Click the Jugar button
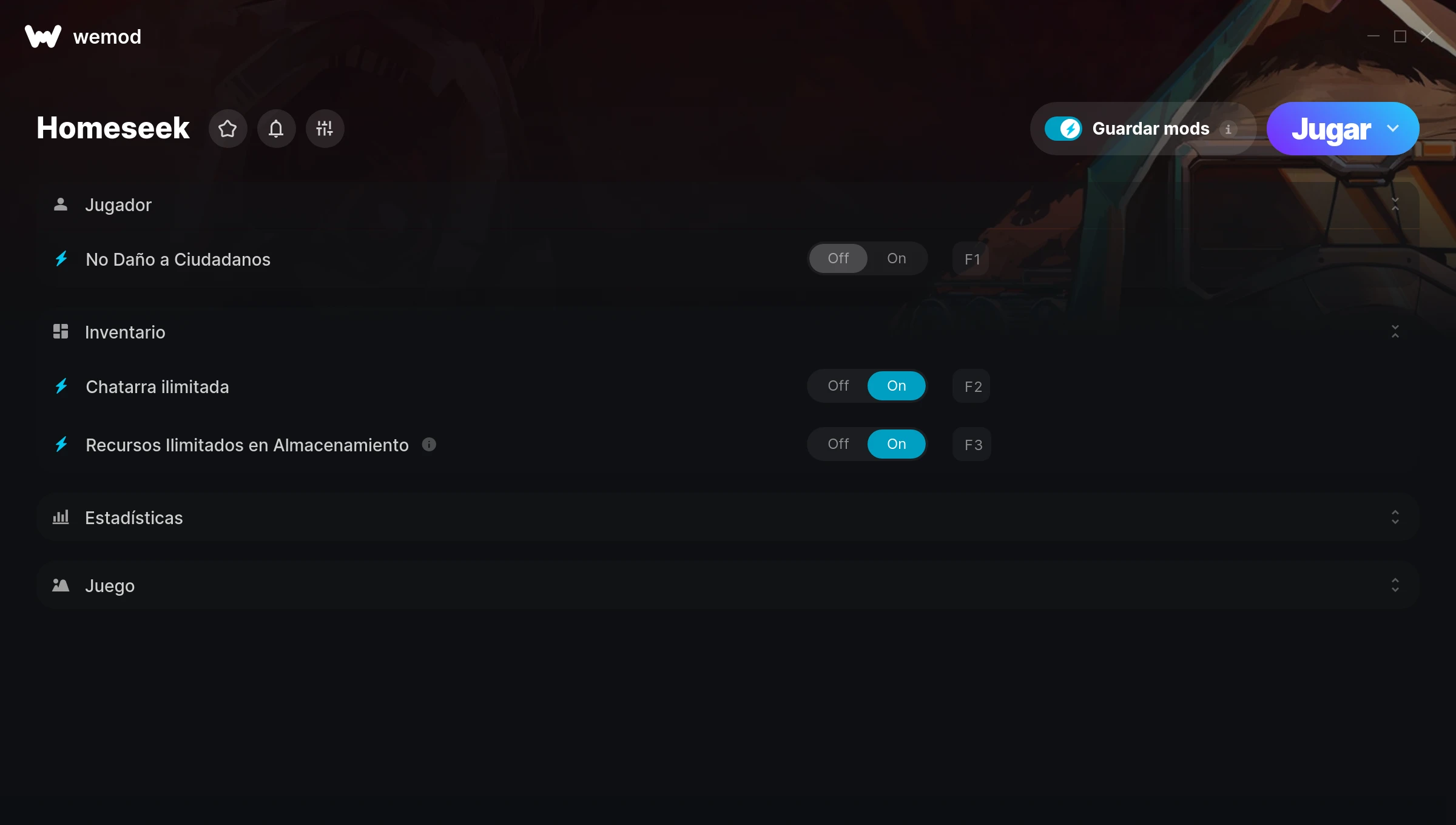 tap(1330, 129)
